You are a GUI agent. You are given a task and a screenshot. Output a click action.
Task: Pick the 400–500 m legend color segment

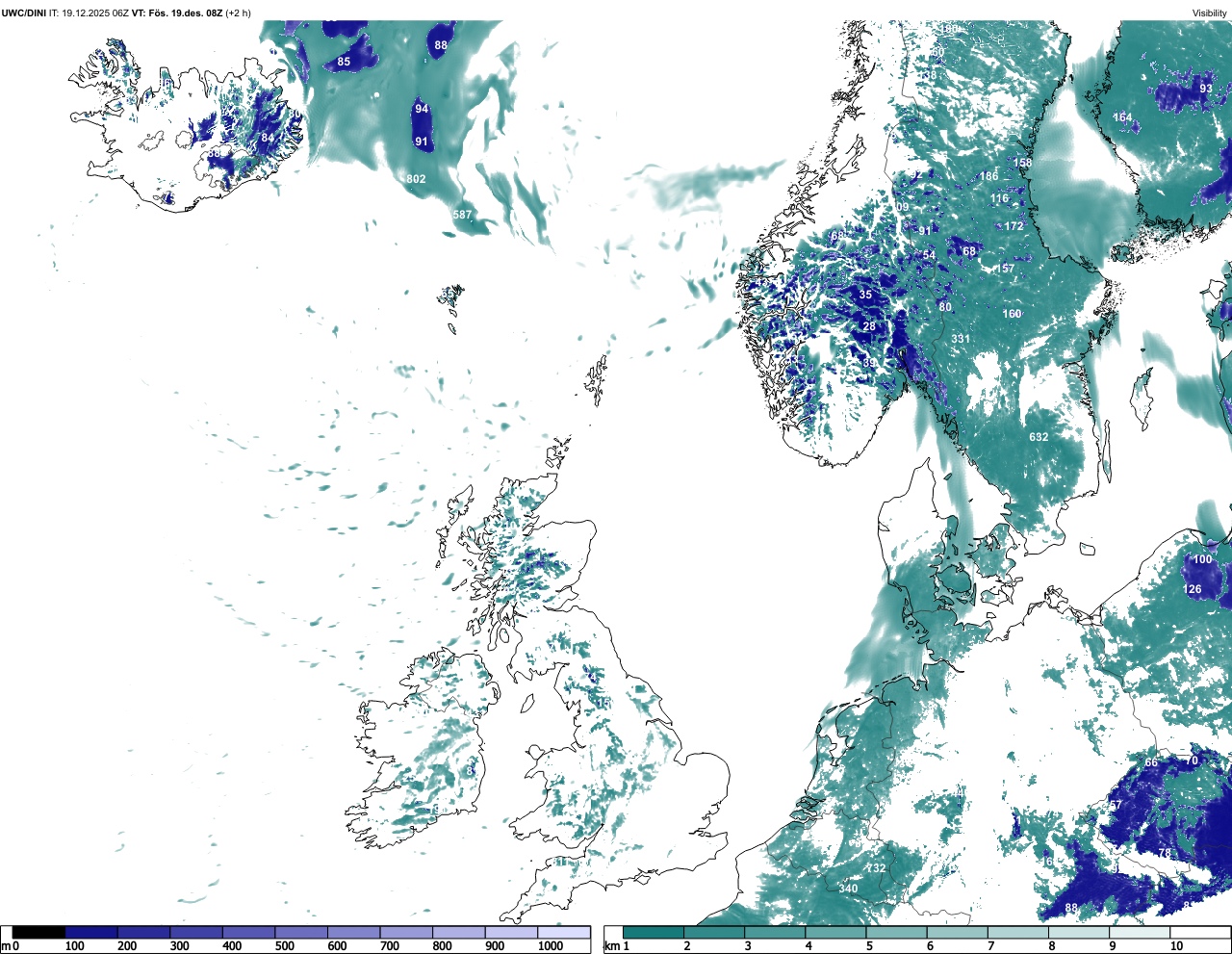click(248, 932)
